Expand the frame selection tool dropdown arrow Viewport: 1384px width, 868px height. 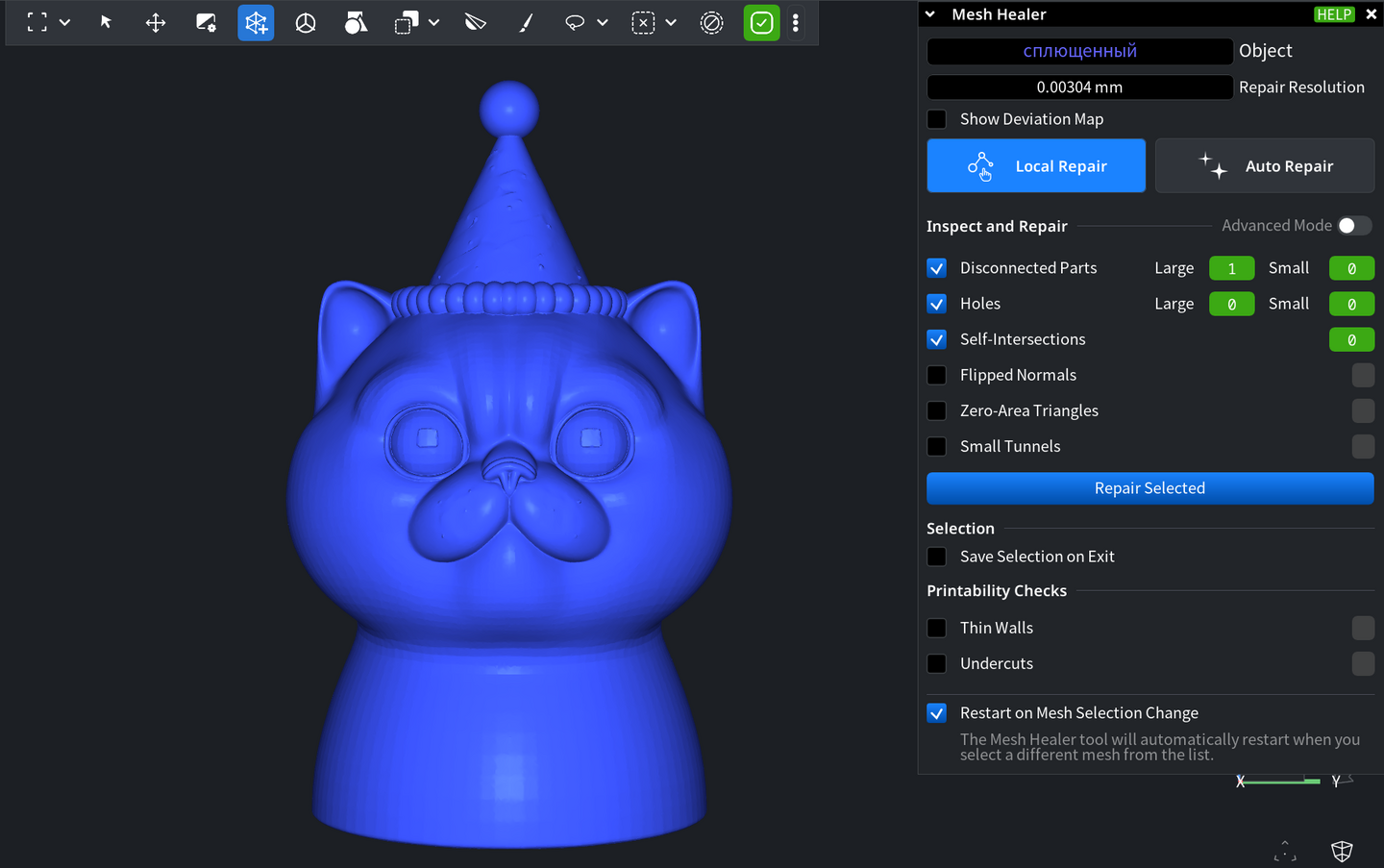[x=65, y=22]
